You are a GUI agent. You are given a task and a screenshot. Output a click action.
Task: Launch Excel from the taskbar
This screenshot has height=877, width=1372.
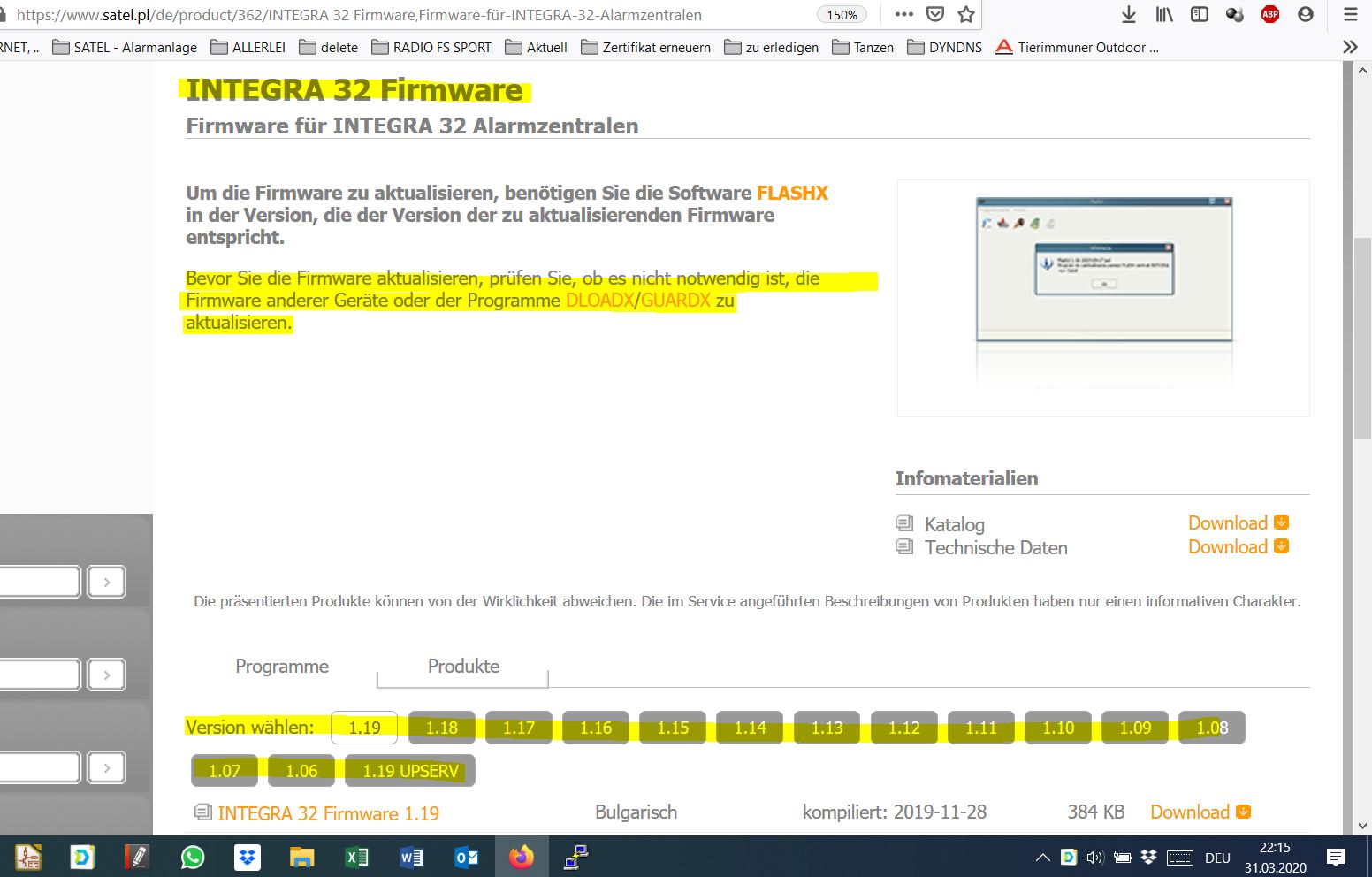point(356,857)
